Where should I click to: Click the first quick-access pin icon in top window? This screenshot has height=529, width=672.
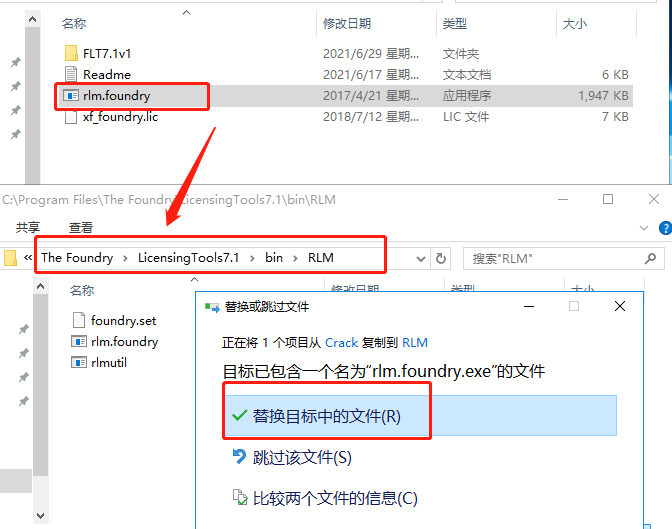pyautogui.click(x=16, y=62)
